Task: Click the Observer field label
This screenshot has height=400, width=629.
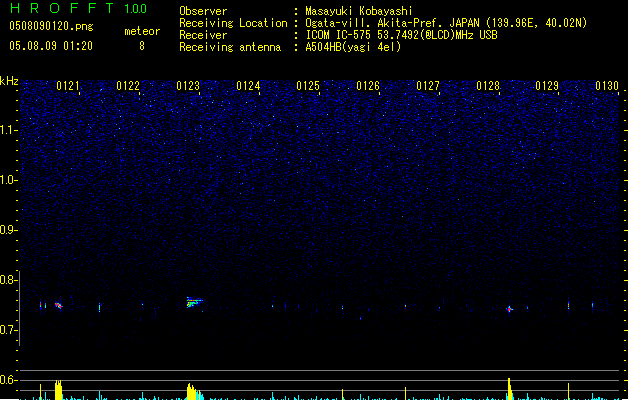Action: (x=203, y=11)
